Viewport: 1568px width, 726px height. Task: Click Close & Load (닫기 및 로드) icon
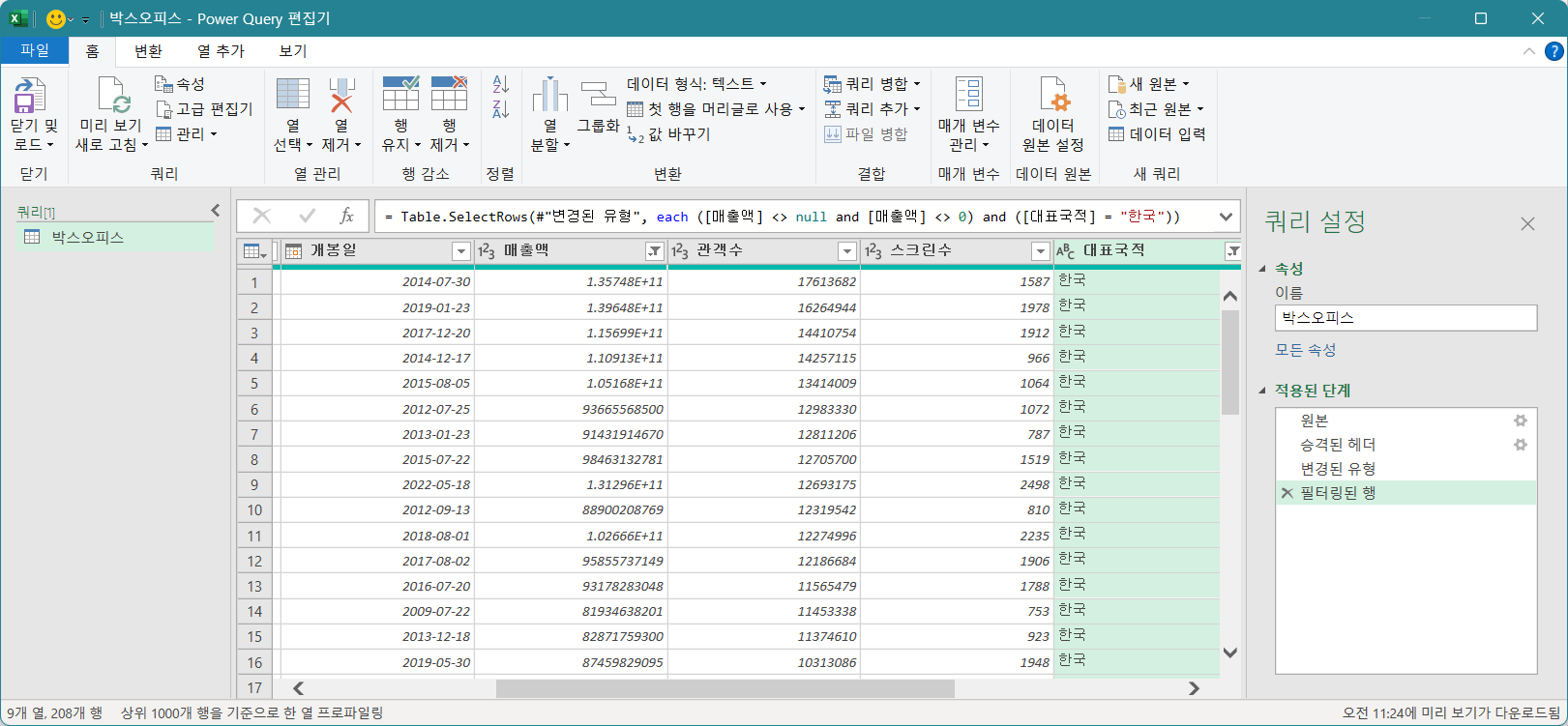click(30, 97)
